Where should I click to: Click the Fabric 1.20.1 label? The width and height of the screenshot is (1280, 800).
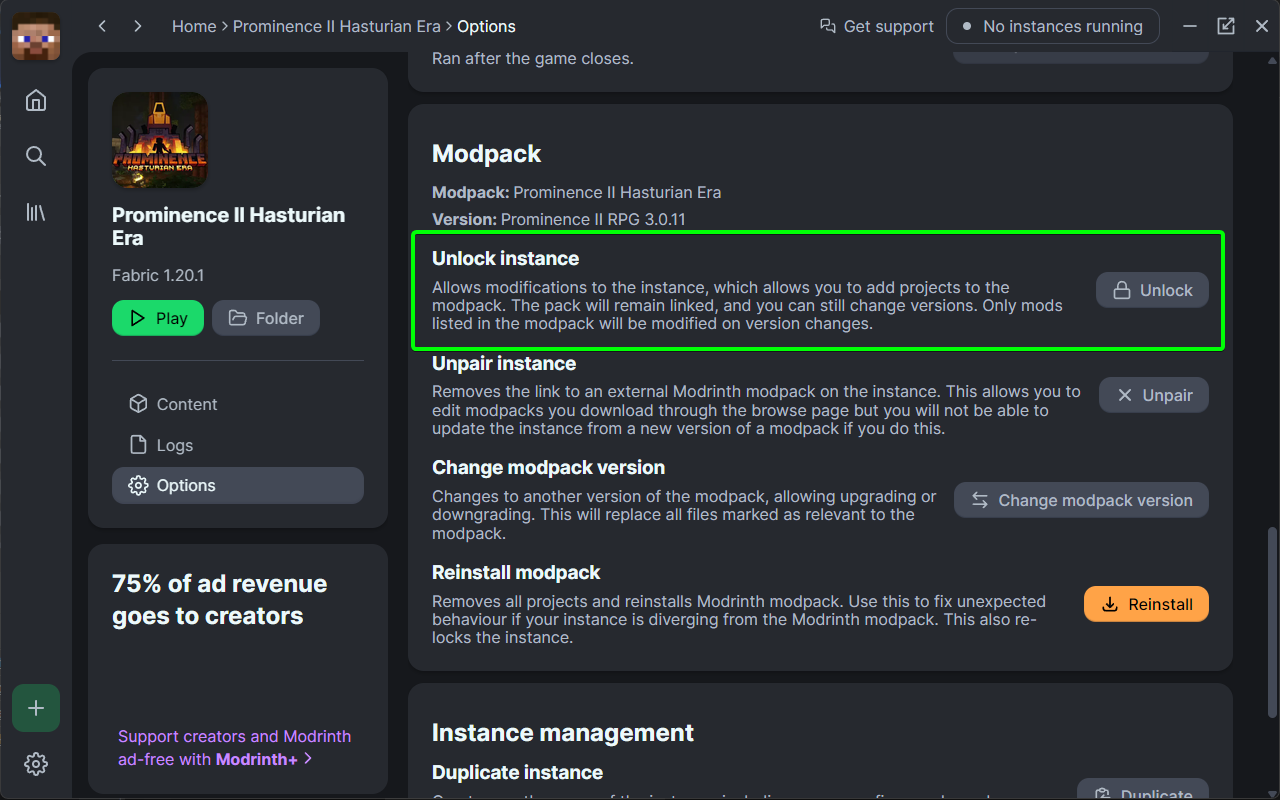coord(158,275)
